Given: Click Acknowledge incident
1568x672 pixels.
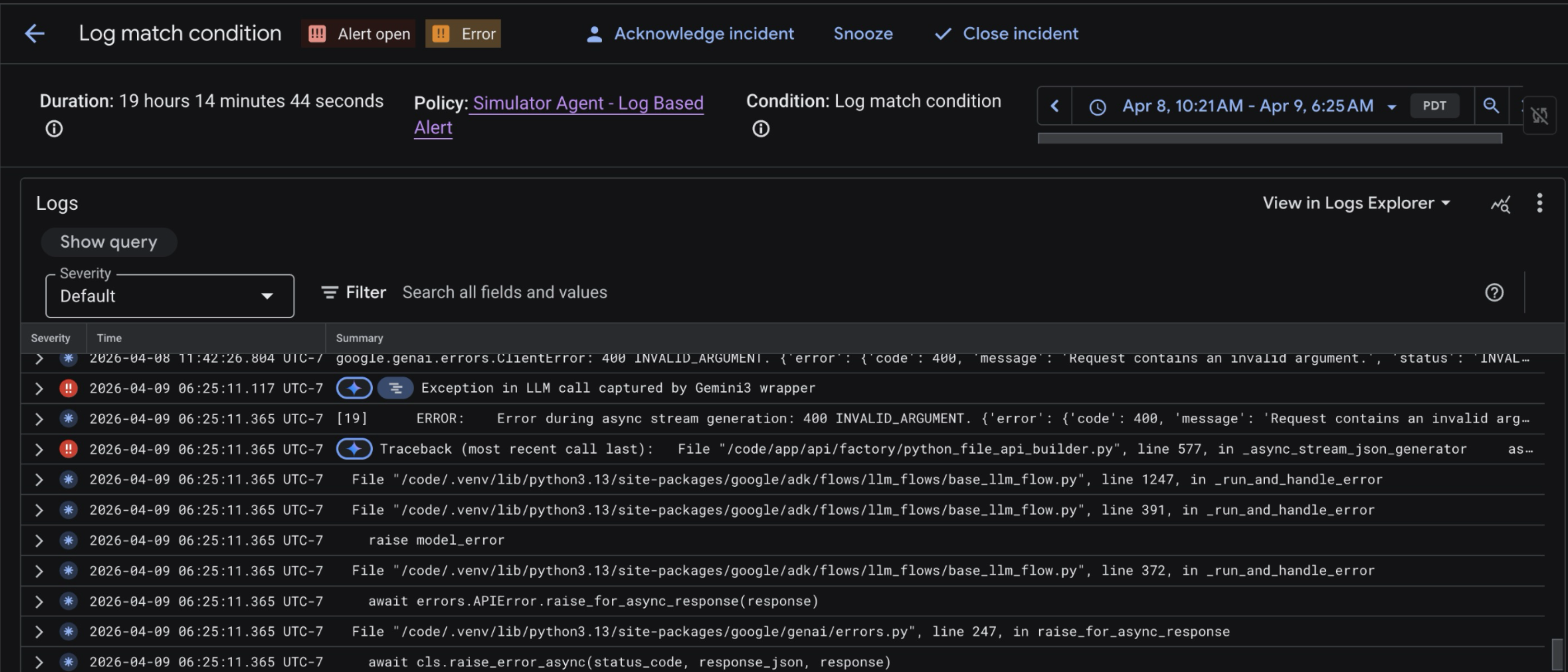Looking at the screenshot, I should [689, 34].
